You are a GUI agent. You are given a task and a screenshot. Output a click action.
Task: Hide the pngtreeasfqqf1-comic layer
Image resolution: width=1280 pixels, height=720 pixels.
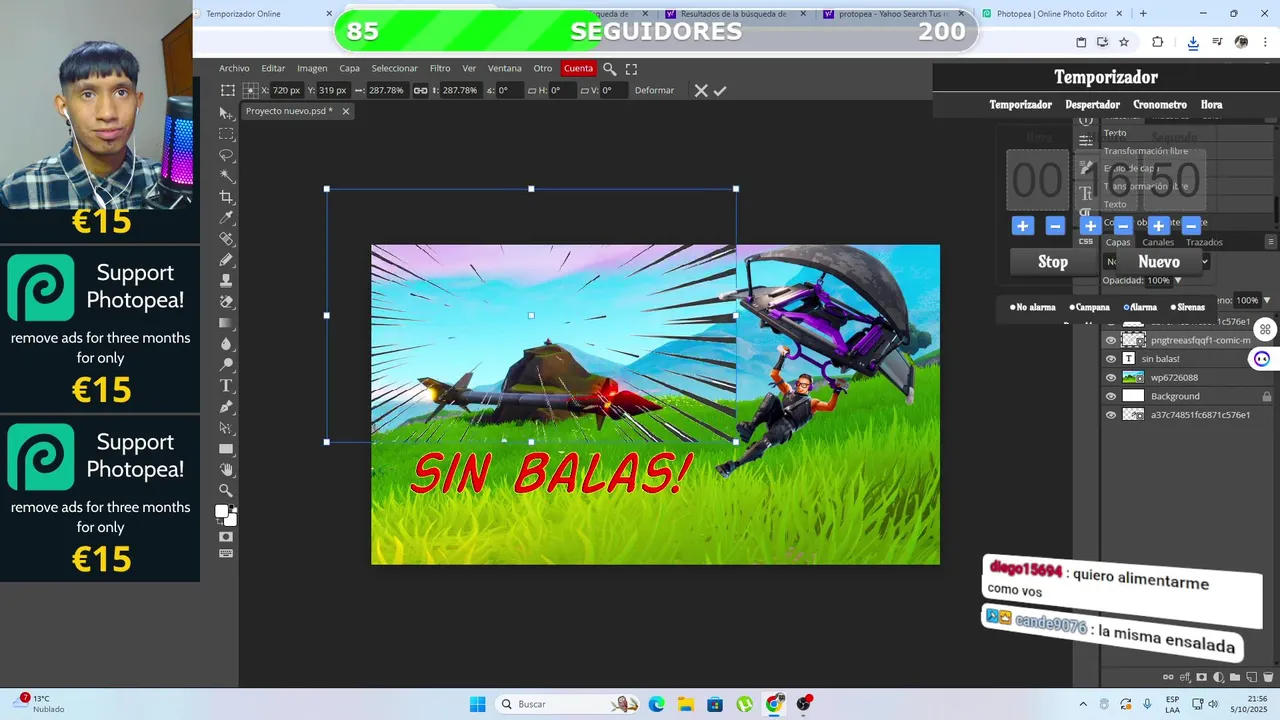pyautogui.click(x=1110, y=340)
